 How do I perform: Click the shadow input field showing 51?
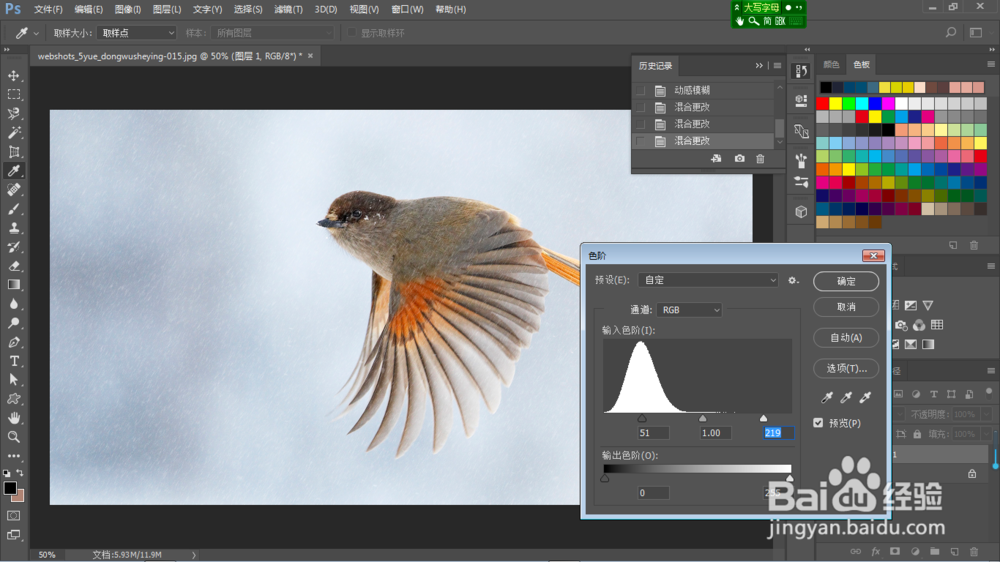(653, 433)
